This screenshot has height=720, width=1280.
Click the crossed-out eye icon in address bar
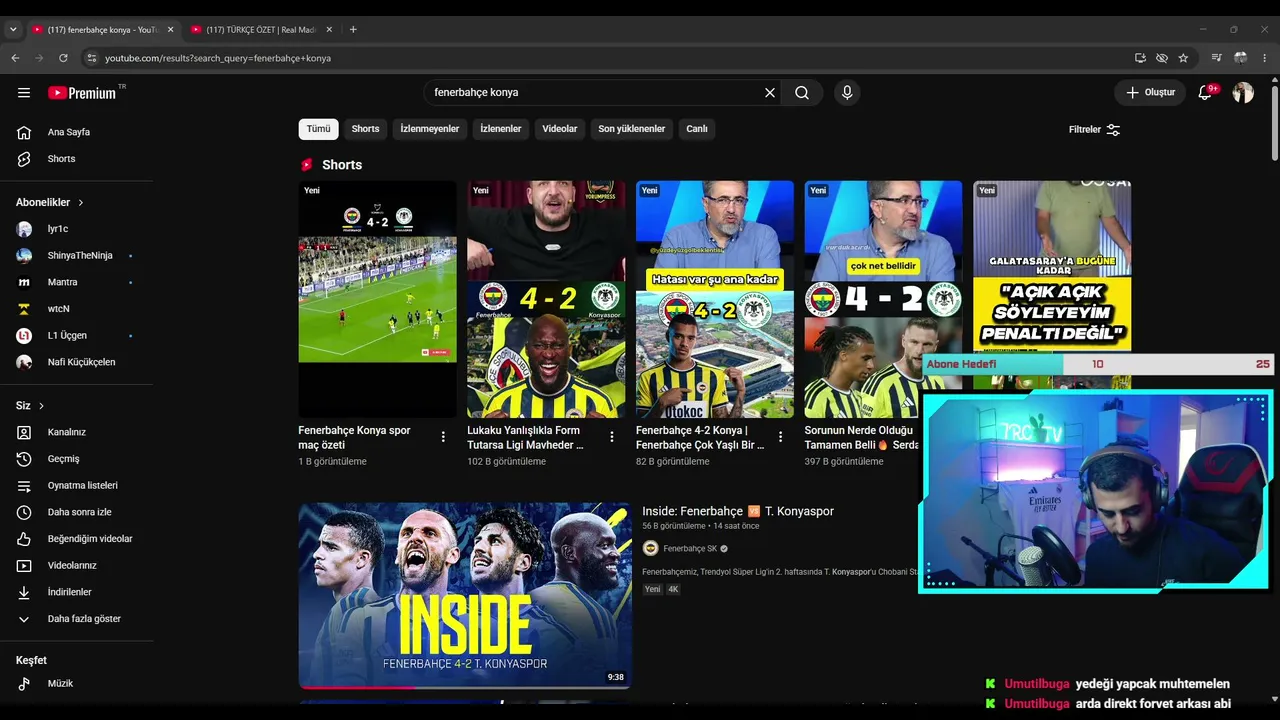click(x=1162, y=58)
